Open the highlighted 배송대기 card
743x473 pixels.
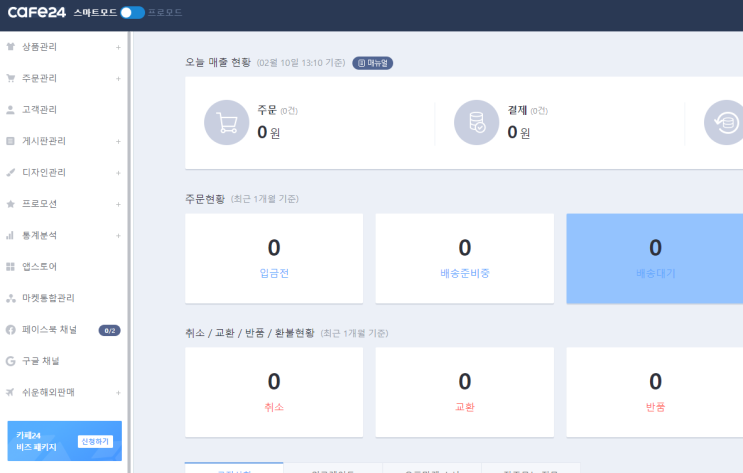(655, 258)
